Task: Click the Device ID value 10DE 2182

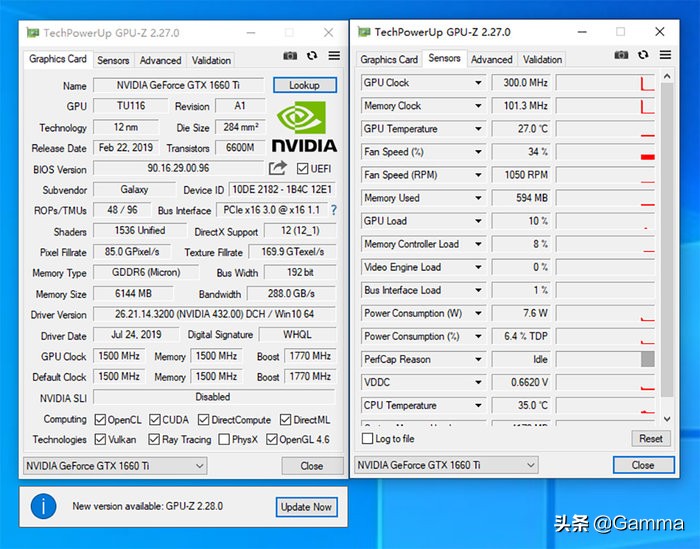Action: click(x=282, y=189)
